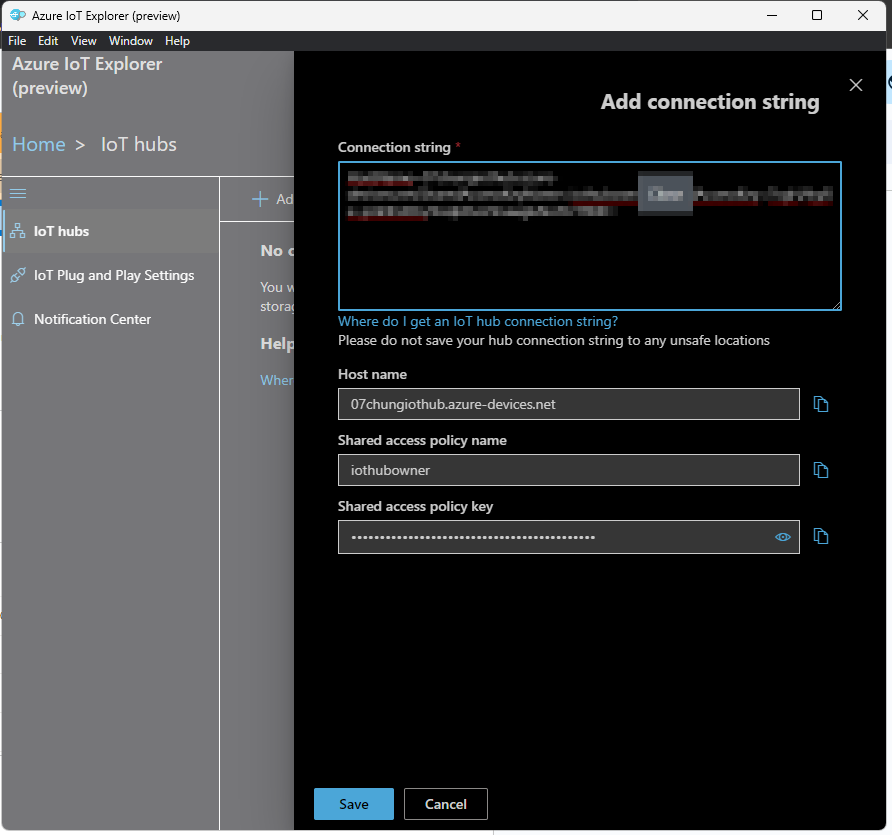Open the File menu
892x835 pixels.
17,41
